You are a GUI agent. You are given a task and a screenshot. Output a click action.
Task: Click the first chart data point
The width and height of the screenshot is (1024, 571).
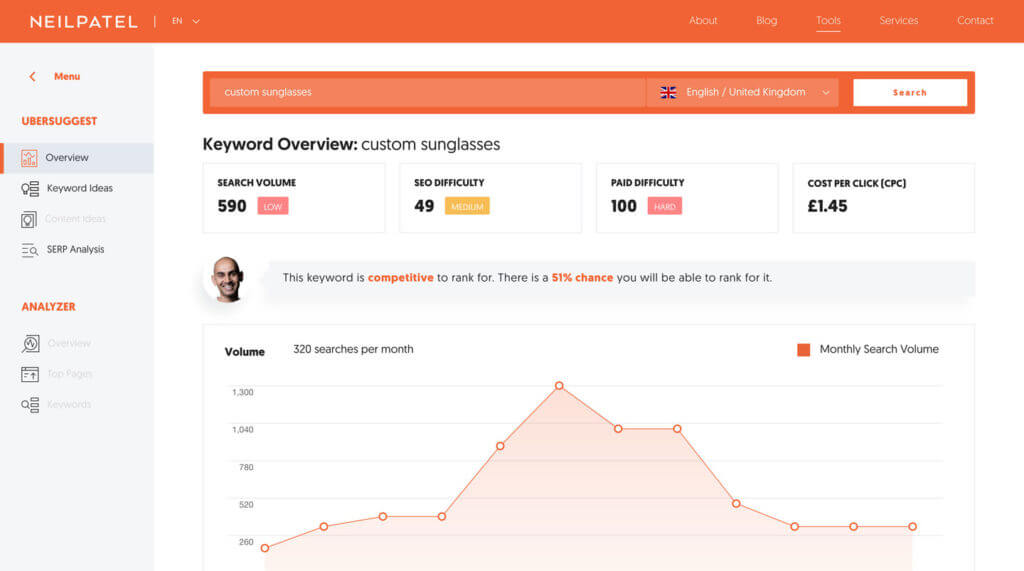click(264, 548)
